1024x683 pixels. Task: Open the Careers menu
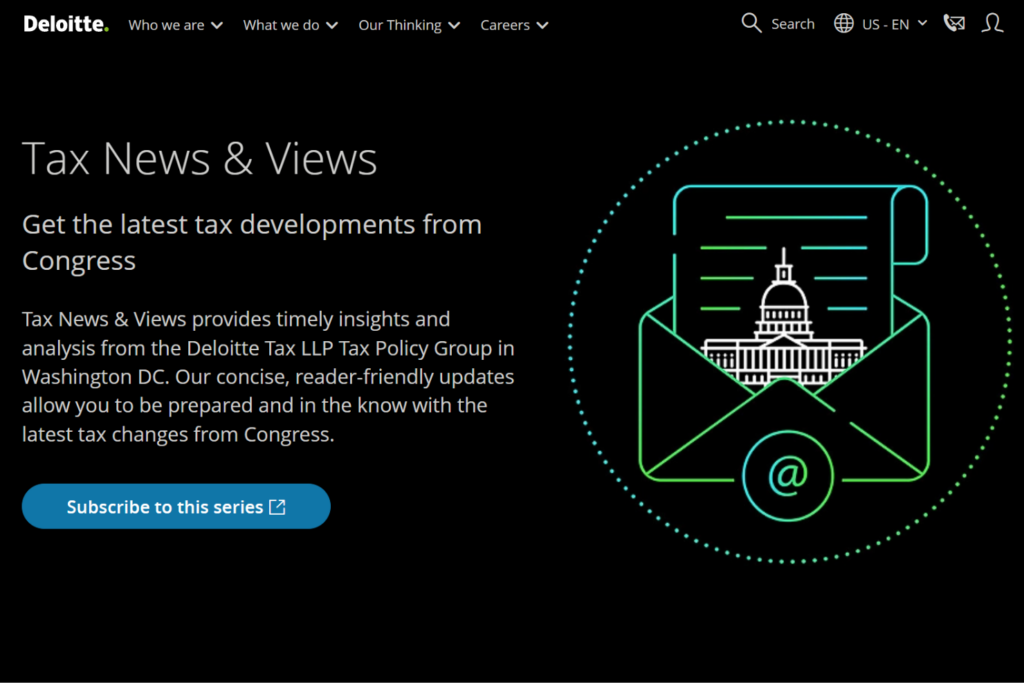[x=515, y=25]
